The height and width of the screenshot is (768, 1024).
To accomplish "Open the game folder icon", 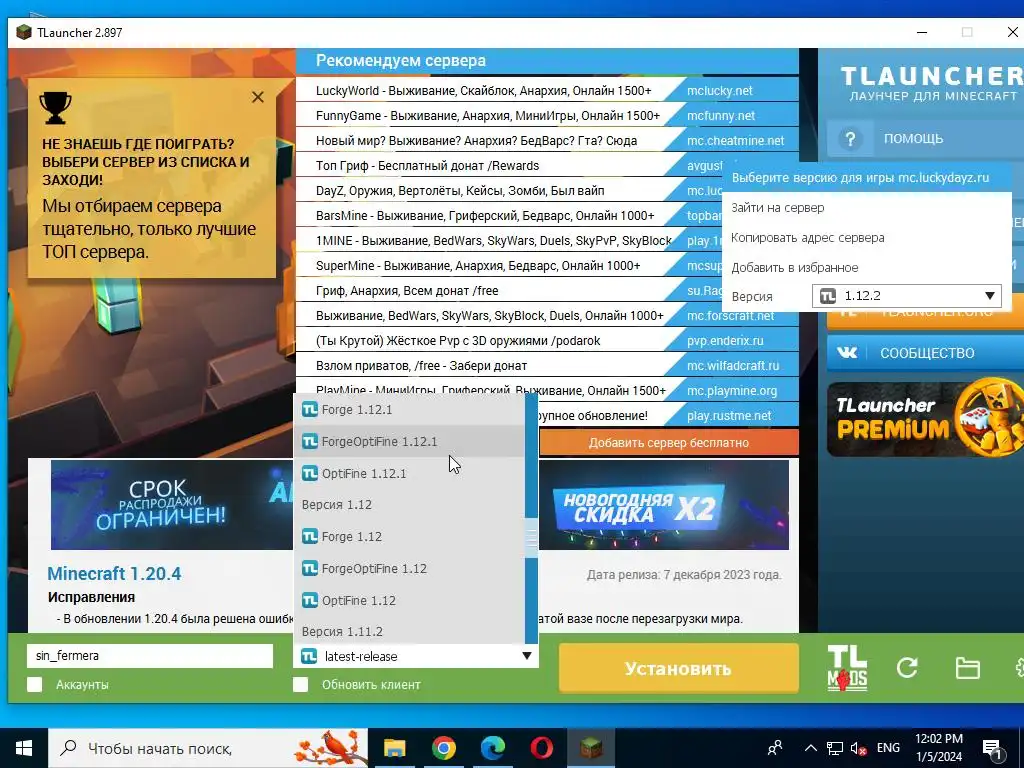I will [x=967, y=668].
